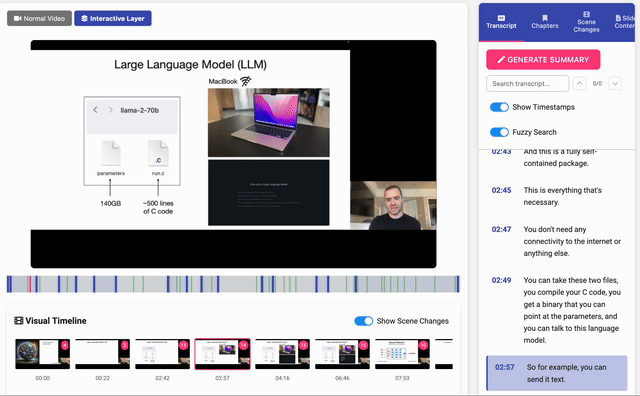Go to next search result arrow
The height and width of the screenshot is (396, 640).
tap(615, 84)
